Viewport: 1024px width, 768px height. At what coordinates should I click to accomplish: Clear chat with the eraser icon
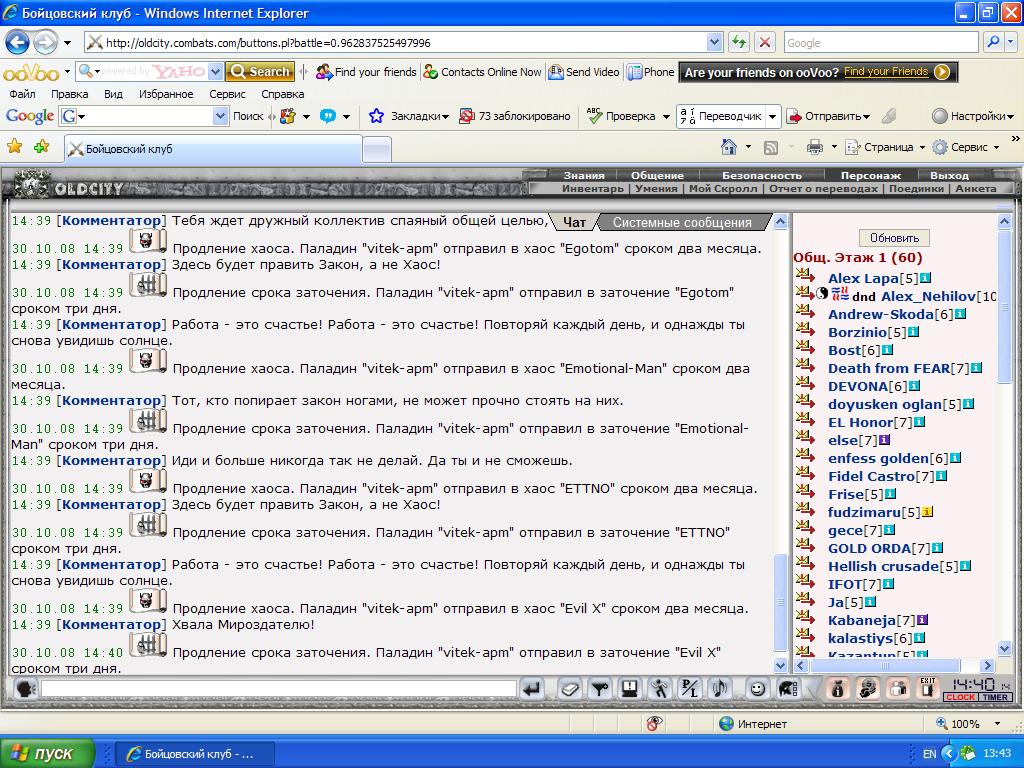coord(569,689)
